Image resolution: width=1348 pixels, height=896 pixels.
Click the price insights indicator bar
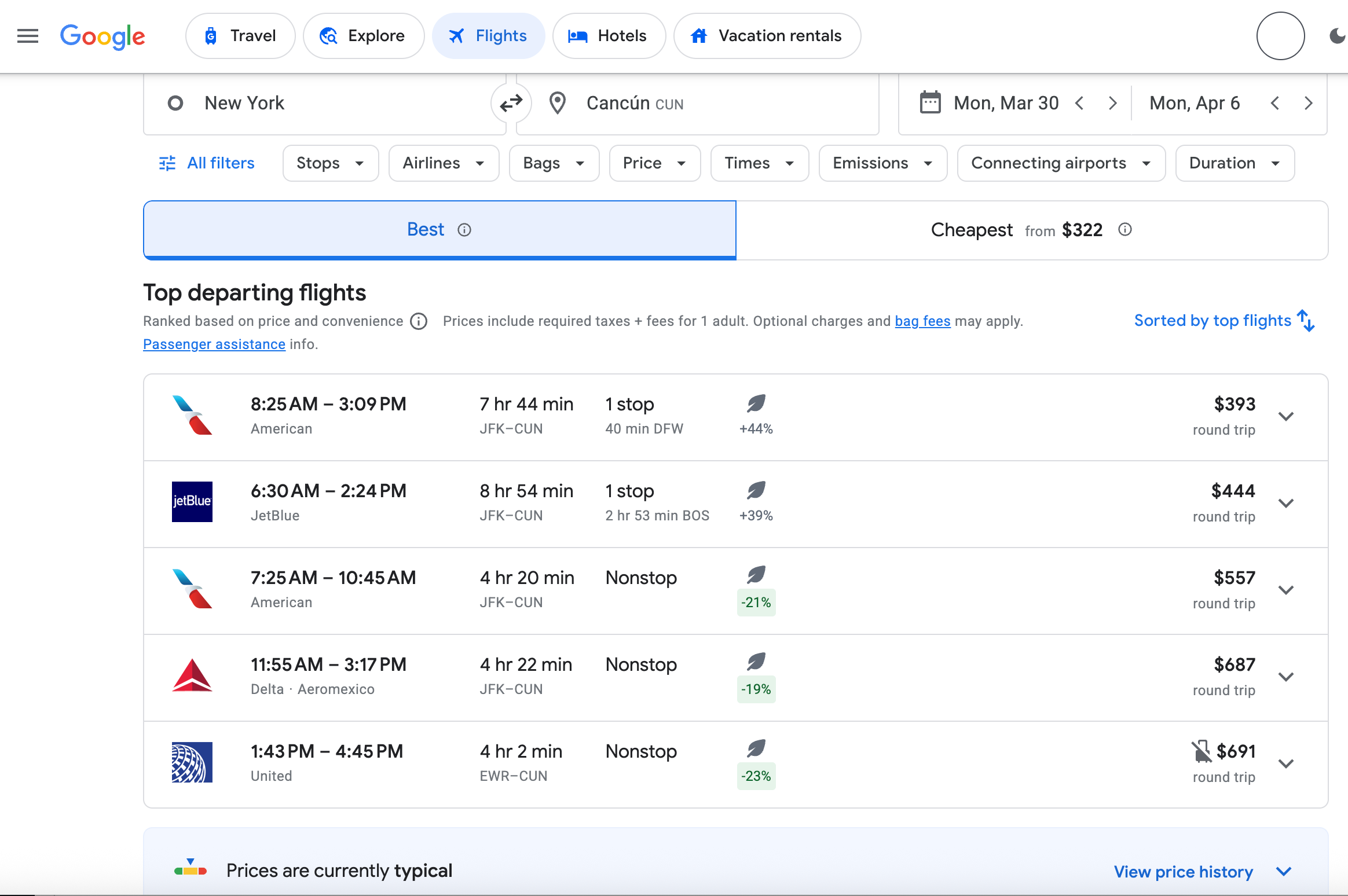tap(190, 869)
